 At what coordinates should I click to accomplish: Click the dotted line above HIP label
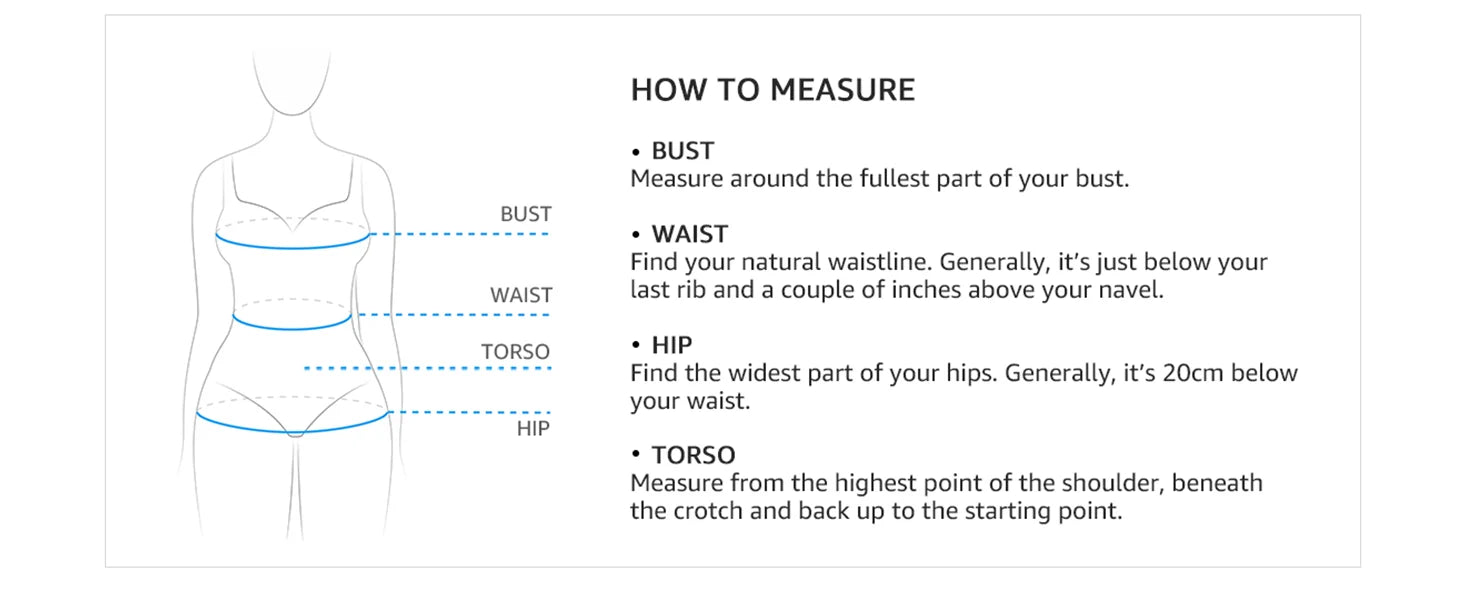pos(468,412)
